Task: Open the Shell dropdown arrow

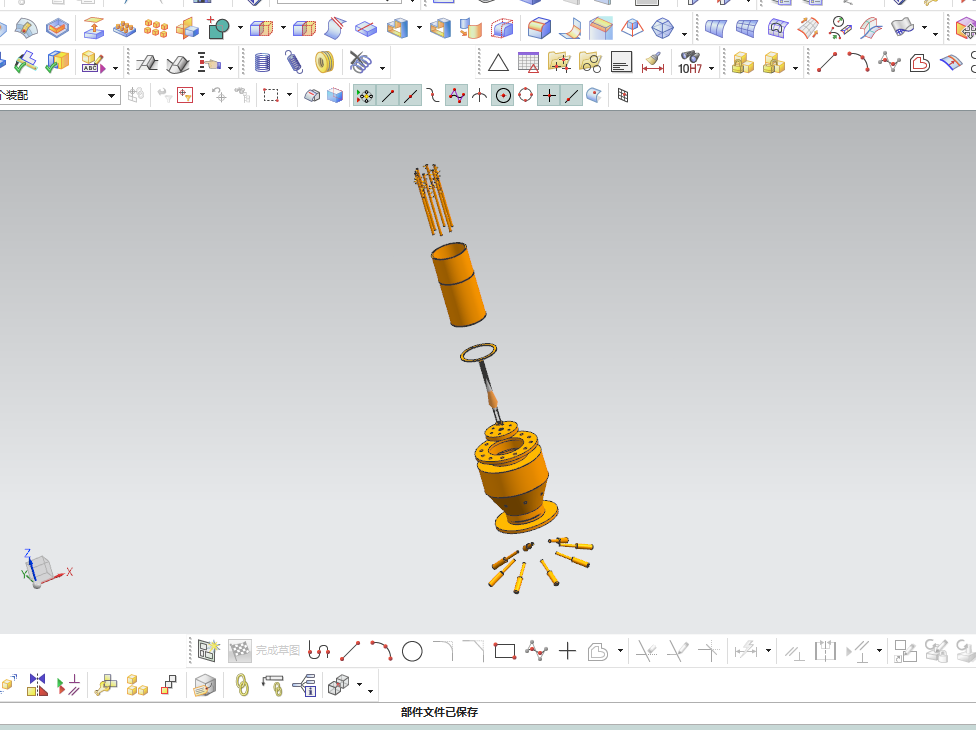Action: pos(419,27)
